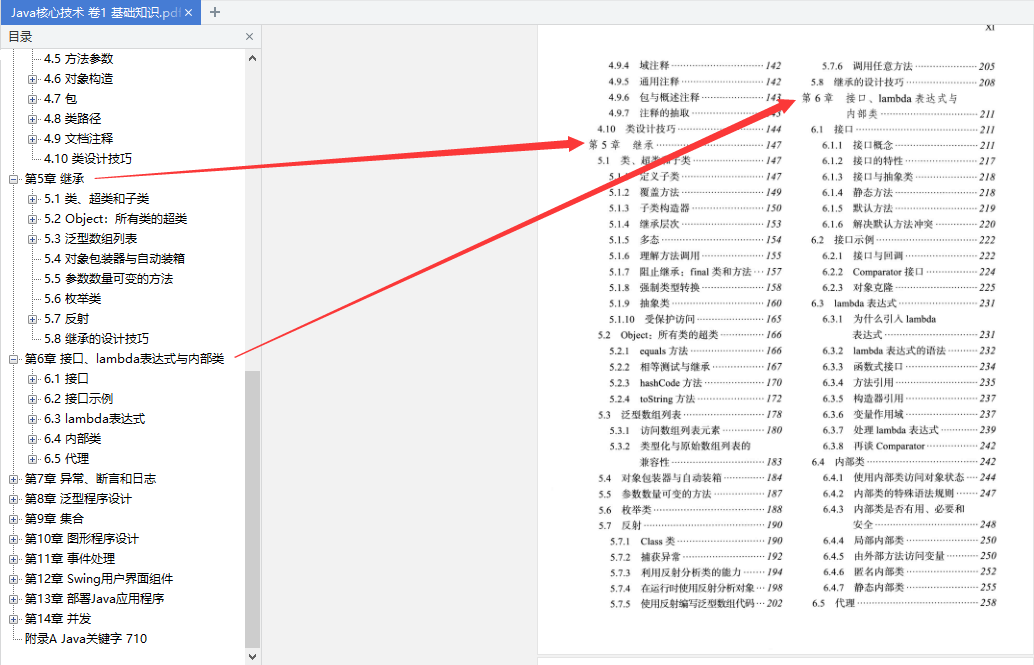The height and width of the screenshot is (665, 1034).
Task: Go to 5.5 参数数量可变的方法
Action: pos(108,279)
